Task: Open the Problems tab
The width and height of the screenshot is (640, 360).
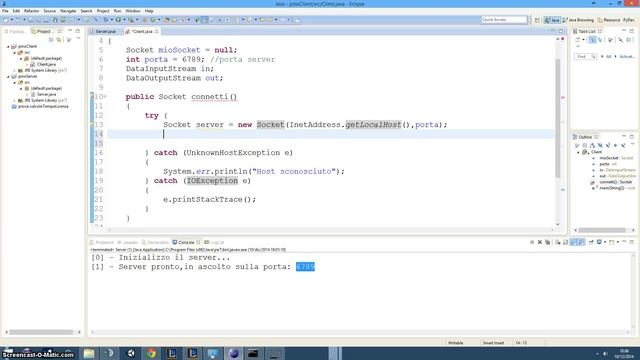Action: click(x=102, y=242)
